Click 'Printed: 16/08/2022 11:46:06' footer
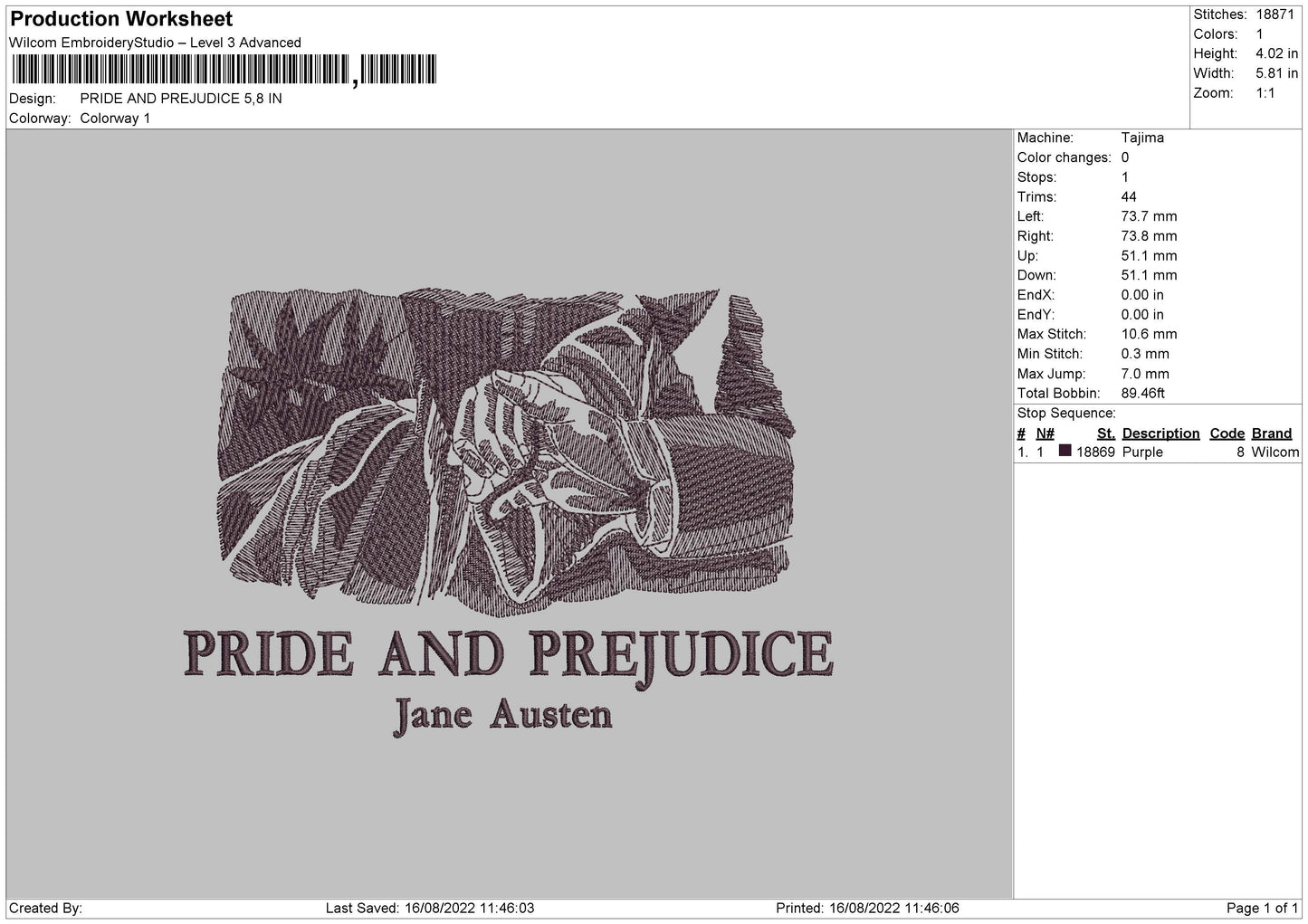The width and height of the screenshot is (1308, 924). (867, 908)
